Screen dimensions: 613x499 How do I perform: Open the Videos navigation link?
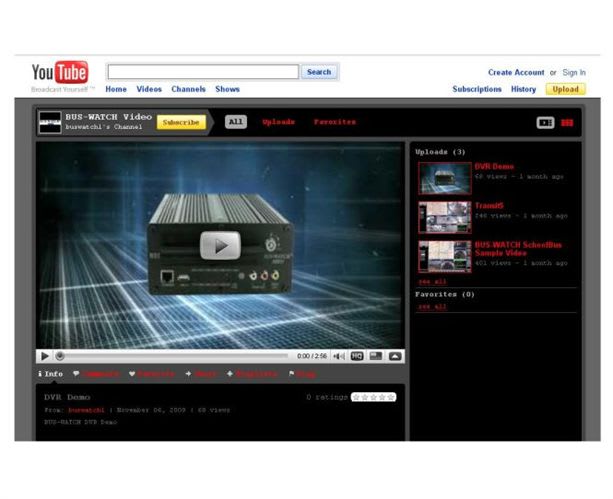click(x=149, y=89)
